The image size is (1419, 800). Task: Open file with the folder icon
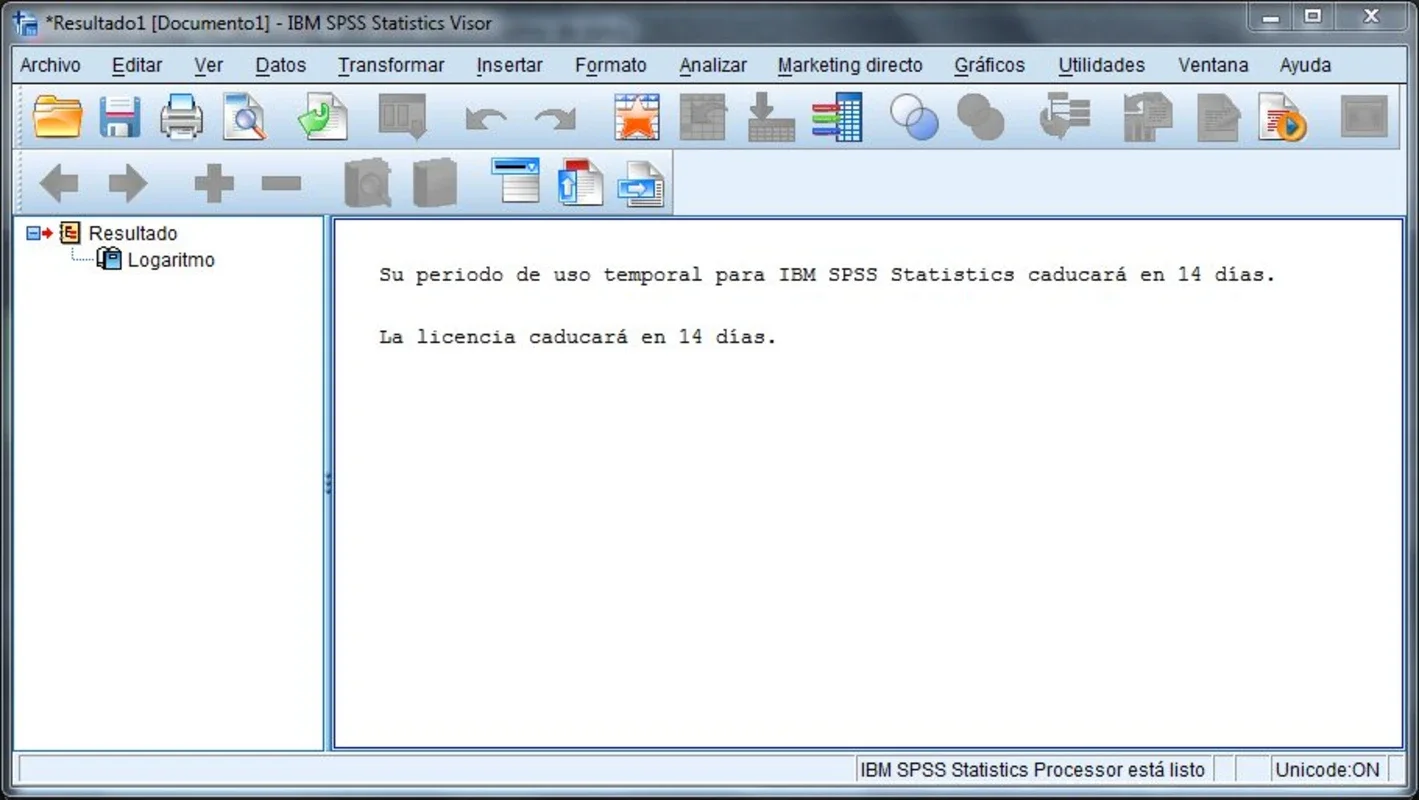tap(57, 117)
